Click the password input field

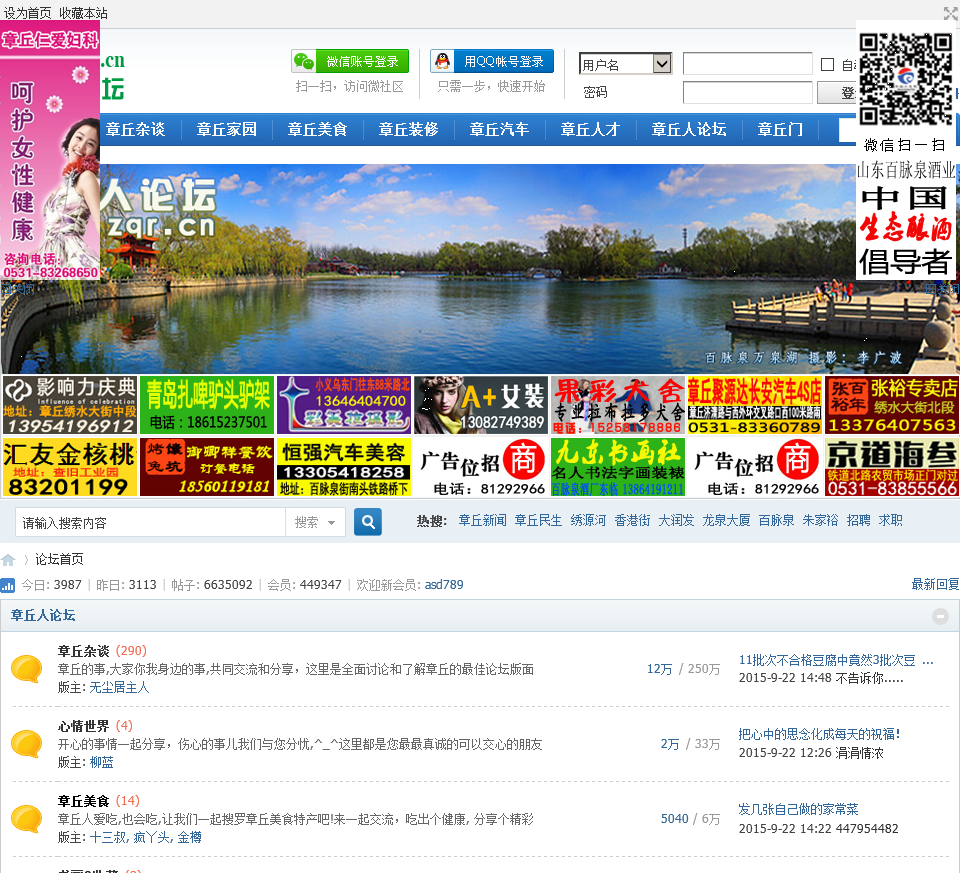[x=748, y=92]
